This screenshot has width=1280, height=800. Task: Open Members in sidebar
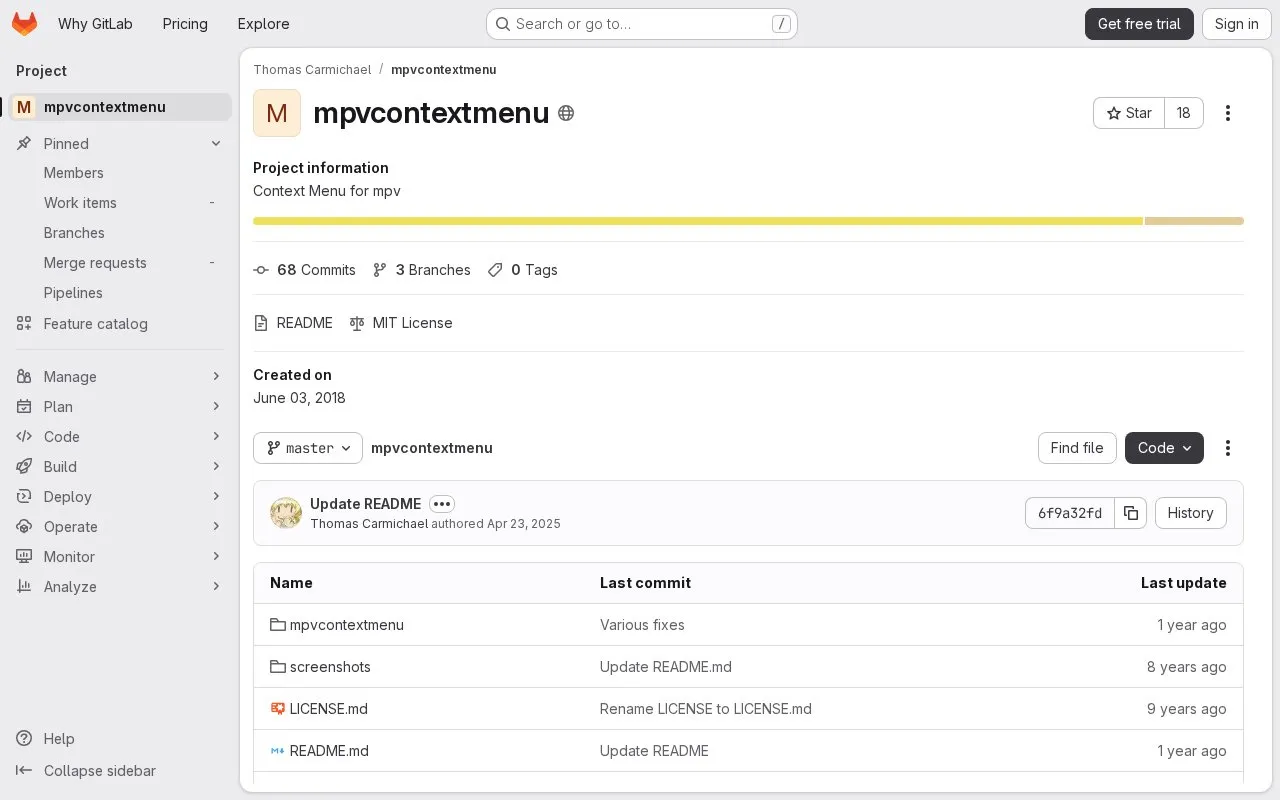tap(120, 173)
